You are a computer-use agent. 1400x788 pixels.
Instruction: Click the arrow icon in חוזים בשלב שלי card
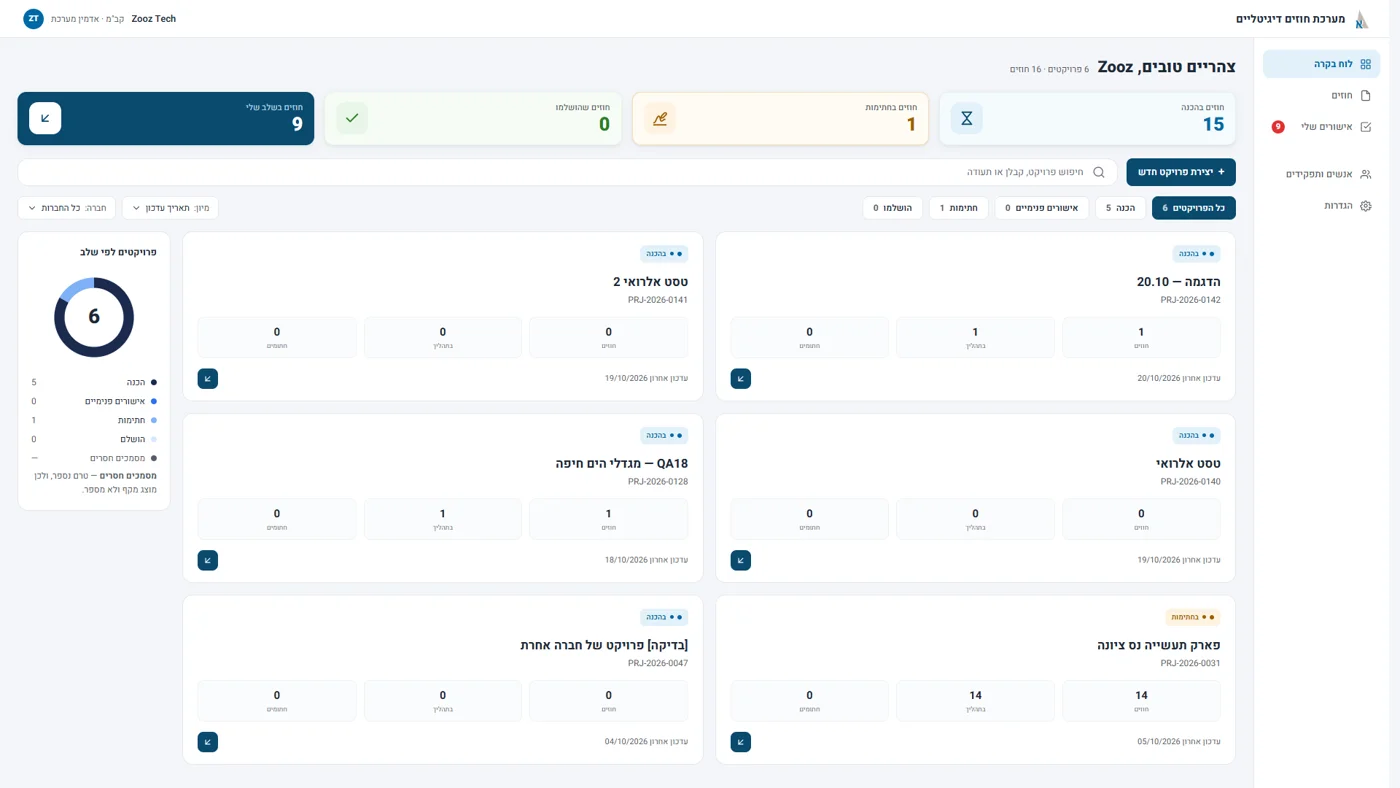pos(45,118)
